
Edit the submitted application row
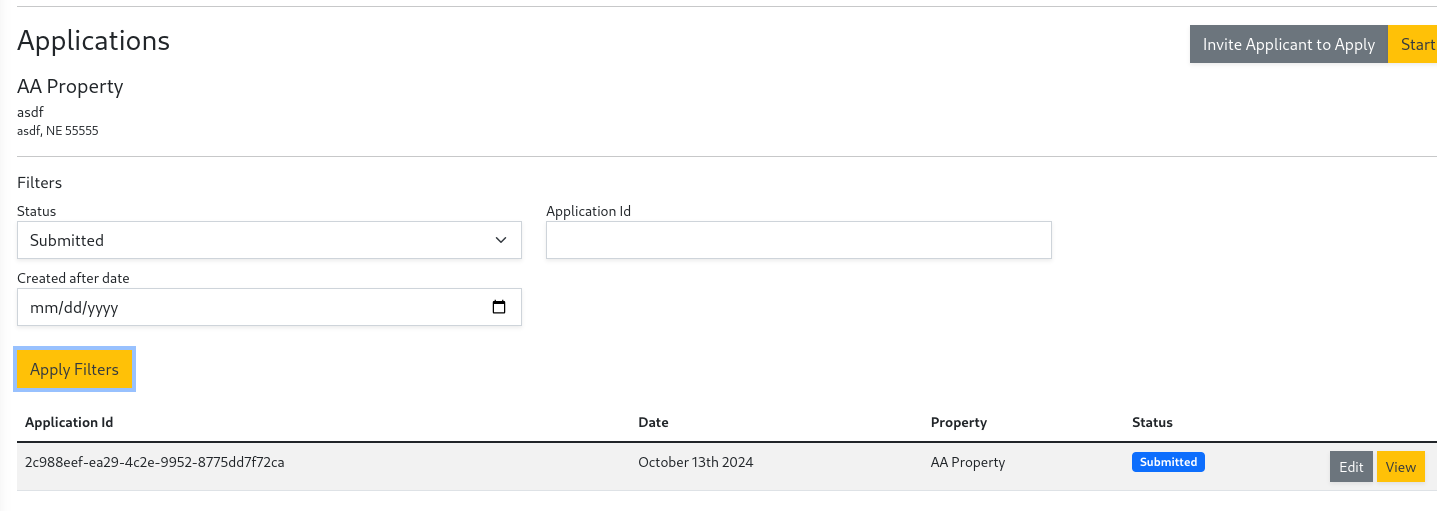1351,467
